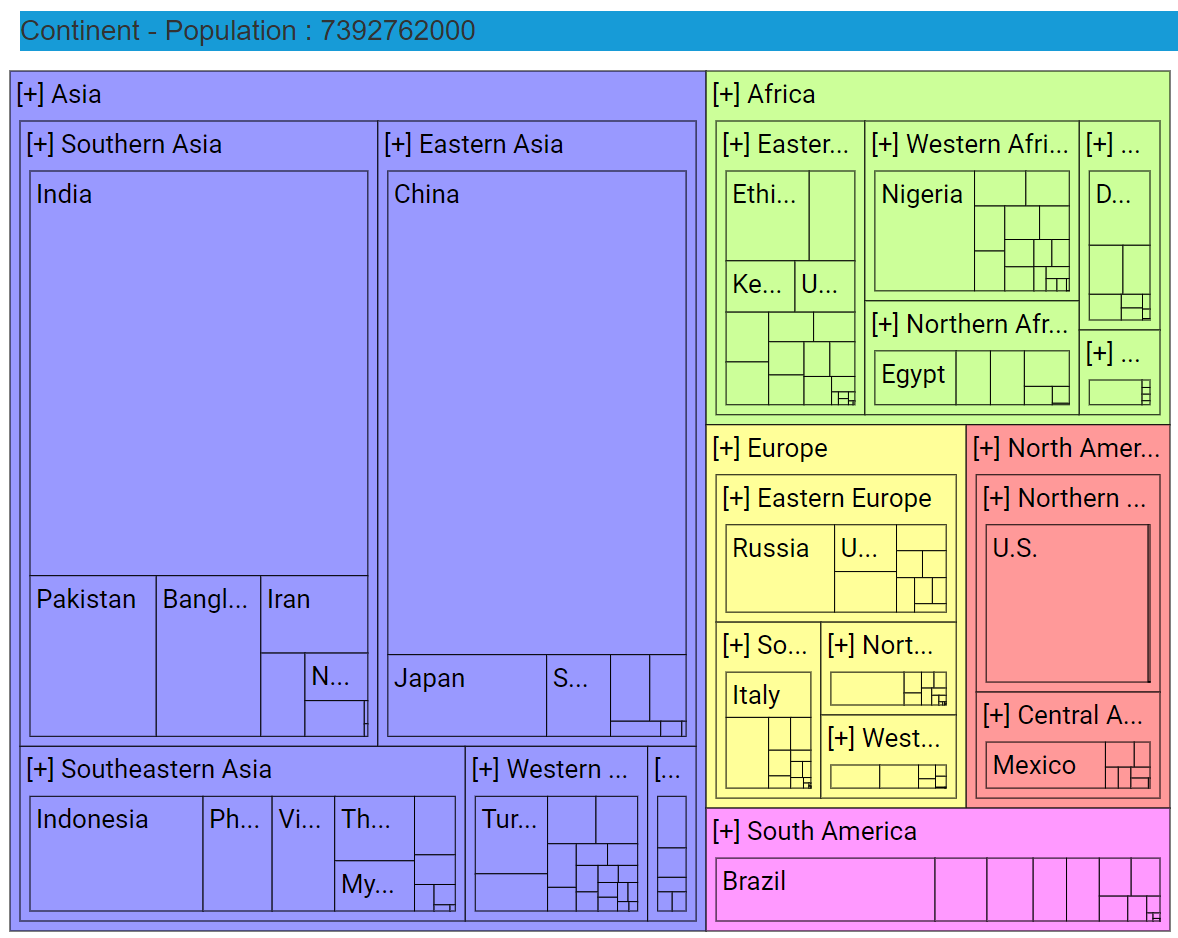1178x938 pixels.
Task: Click the Philippines tile labeled Ph...
Action: 237,853
